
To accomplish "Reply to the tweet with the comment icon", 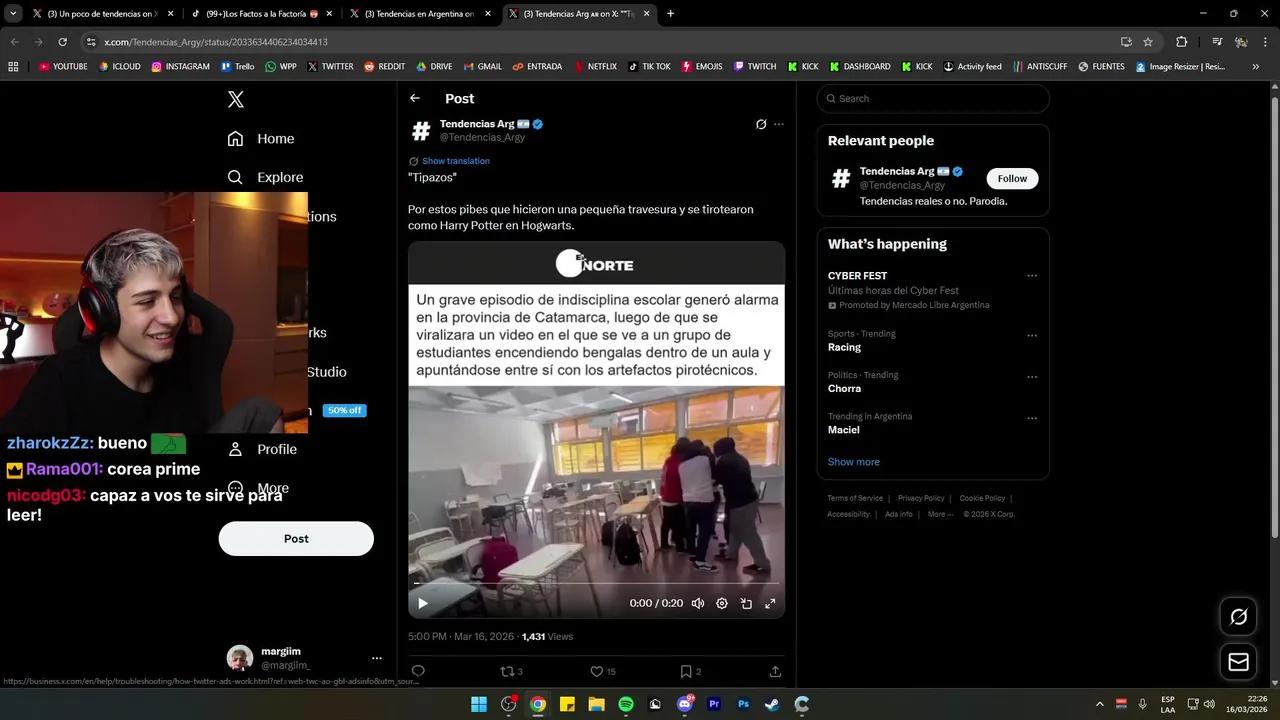I will click(418, 671).
